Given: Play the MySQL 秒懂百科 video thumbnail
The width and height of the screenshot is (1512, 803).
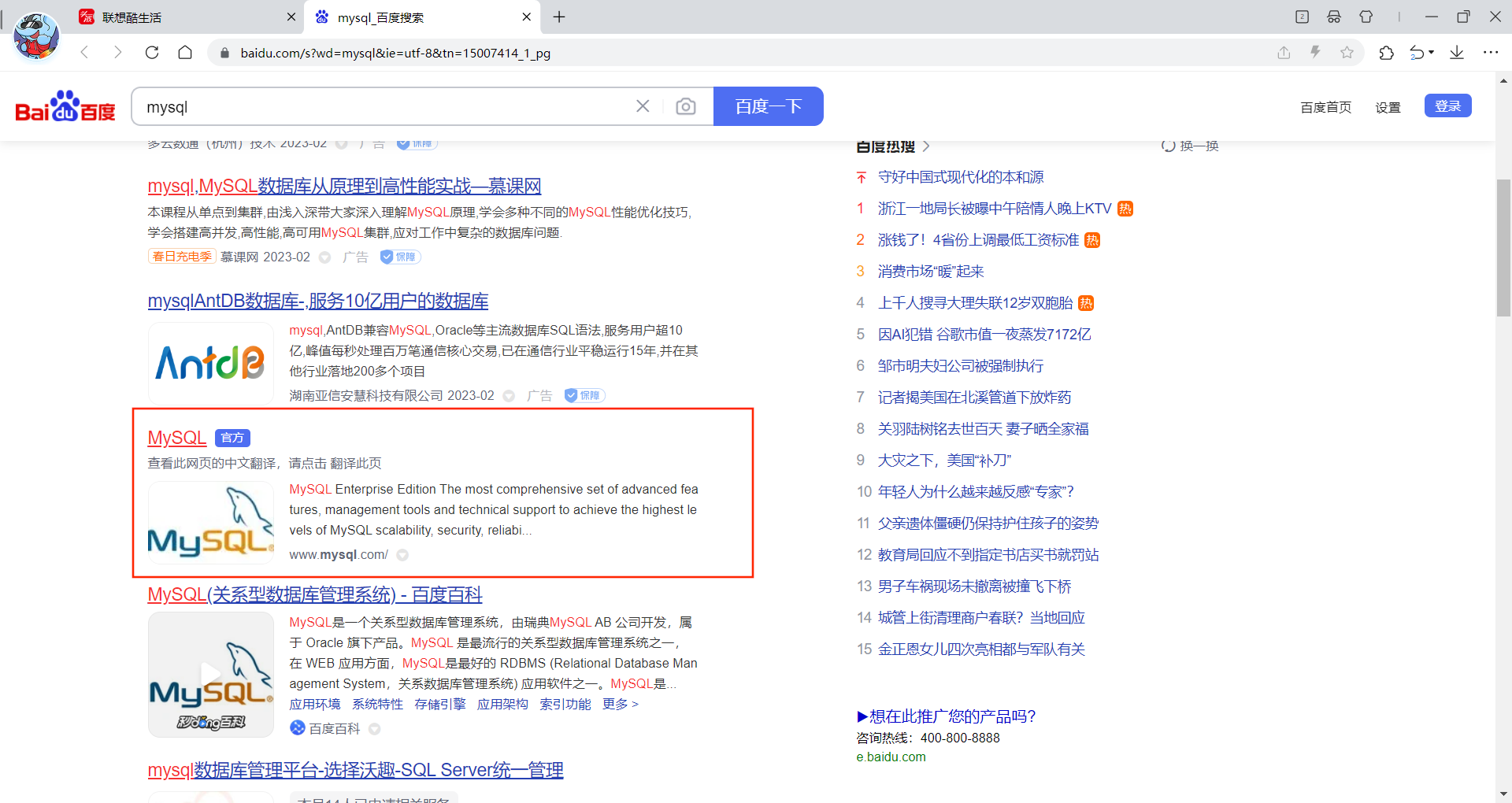Looking at the screenshot, I should (210, 675).
